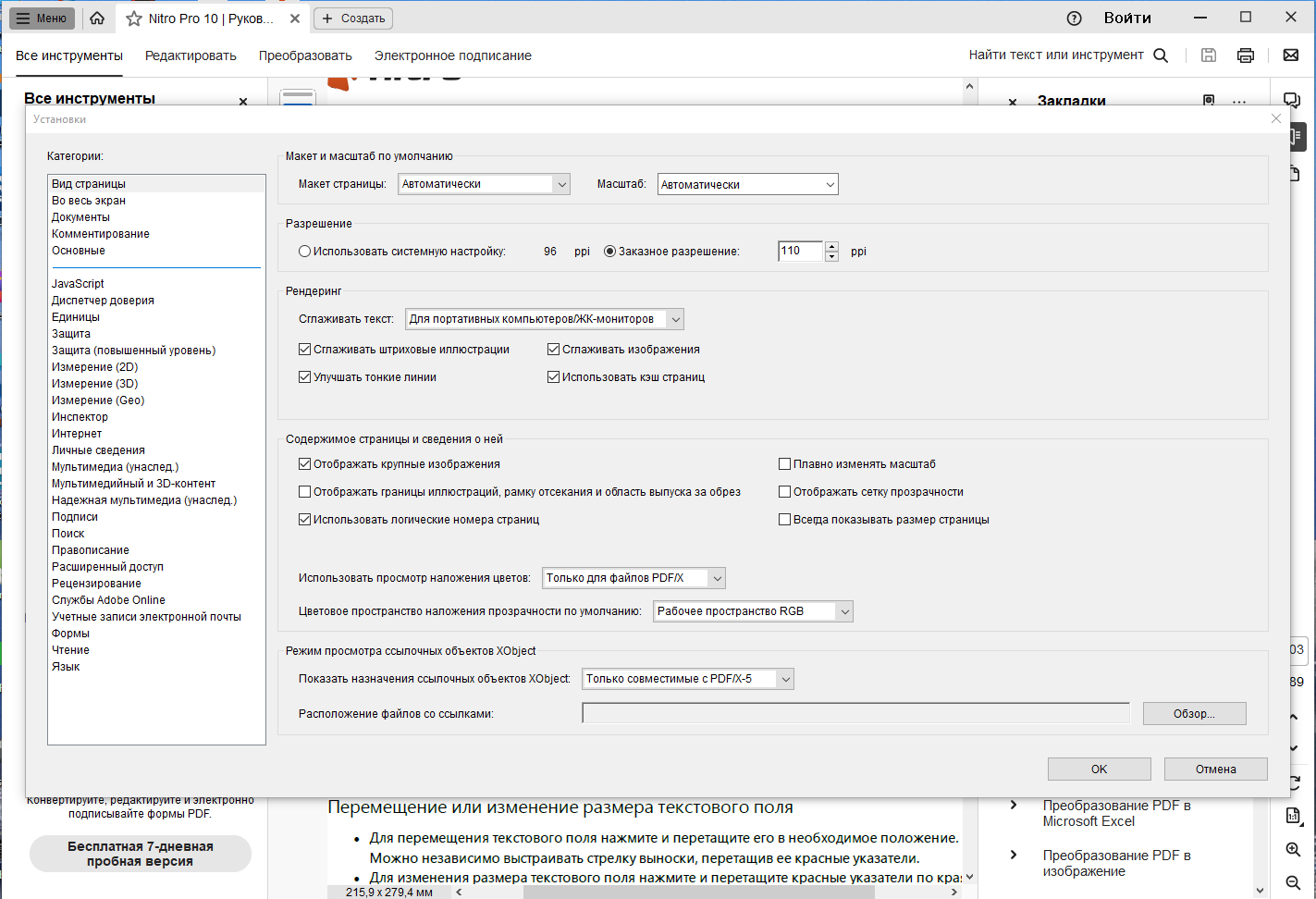Confirm settings with the OK button
The image size is (1316, 899).
[1099, 769]
